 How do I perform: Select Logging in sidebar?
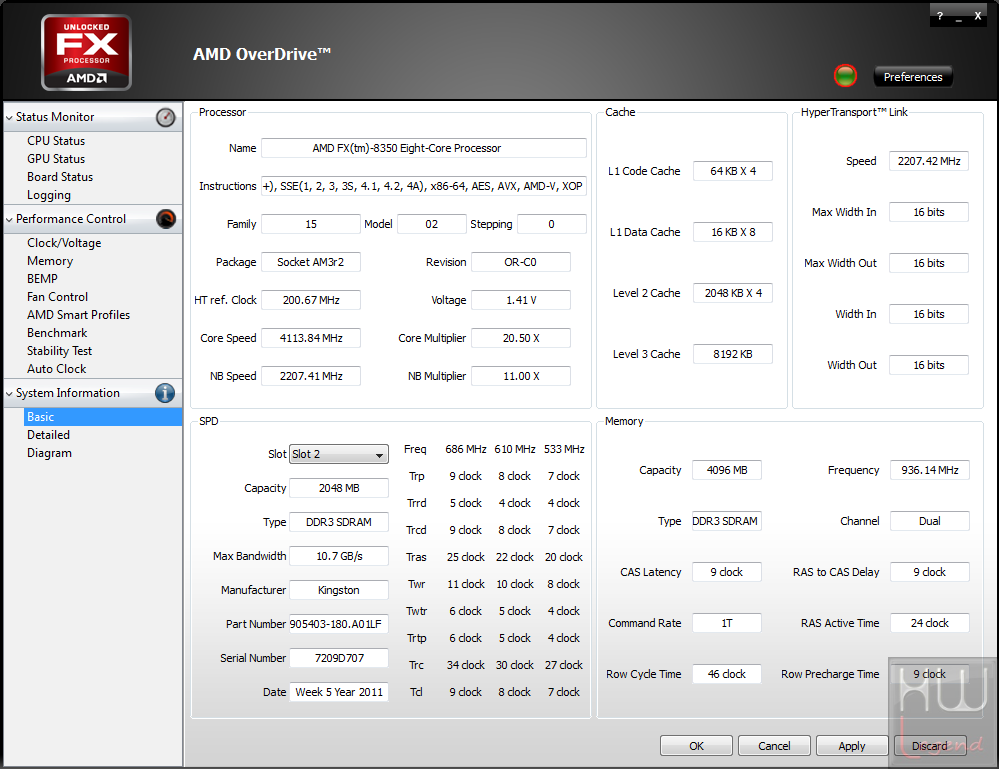click(x=49, y=195)
